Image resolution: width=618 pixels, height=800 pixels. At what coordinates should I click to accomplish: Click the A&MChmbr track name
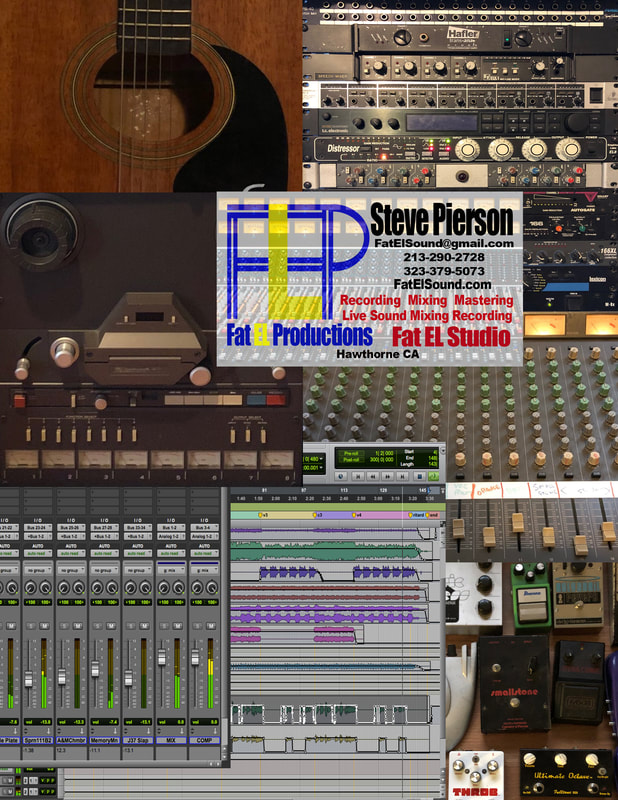coord(71,740)
